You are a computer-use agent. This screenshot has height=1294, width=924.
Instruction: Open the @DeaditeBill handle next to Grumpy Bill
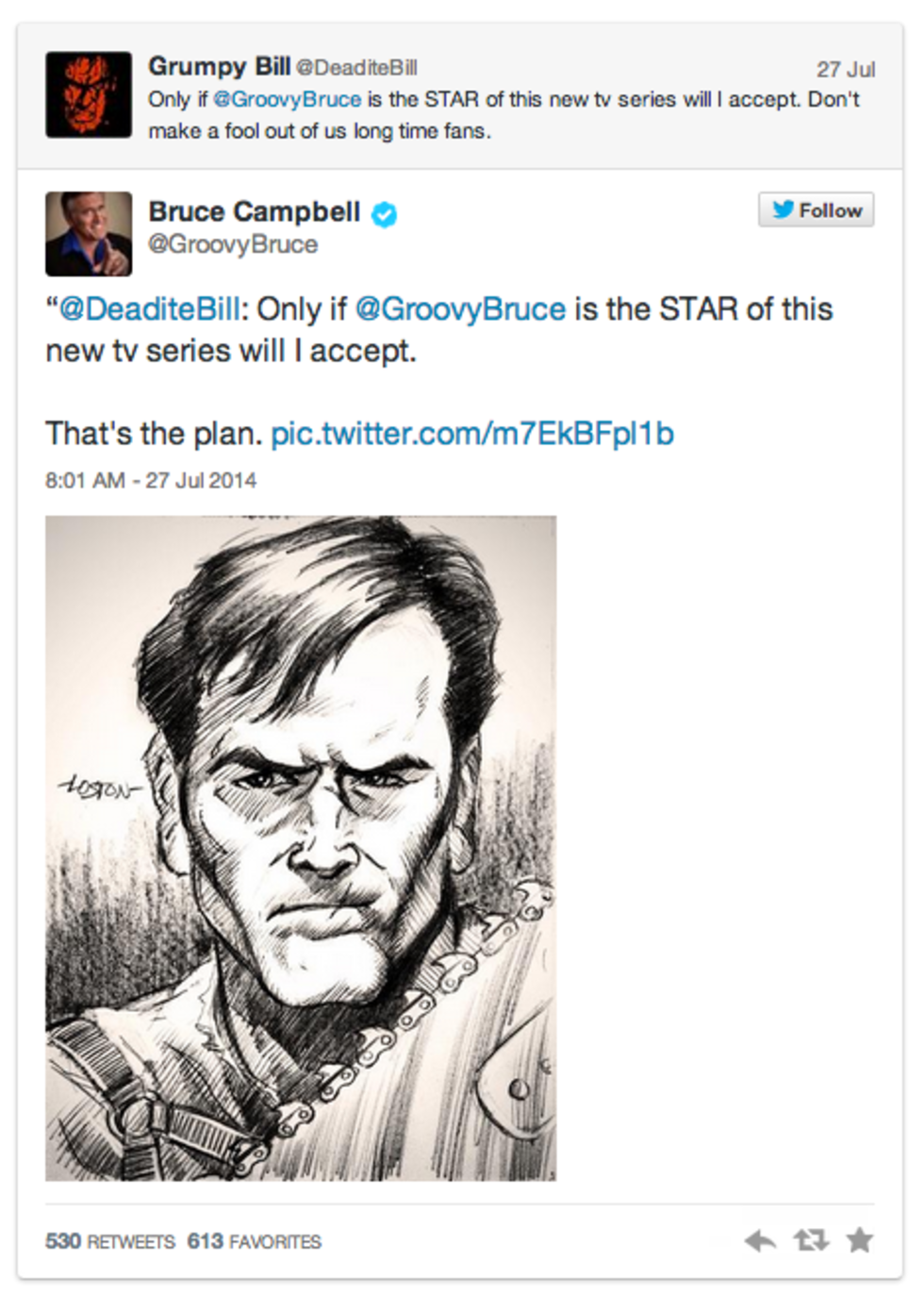click(356, 68)
